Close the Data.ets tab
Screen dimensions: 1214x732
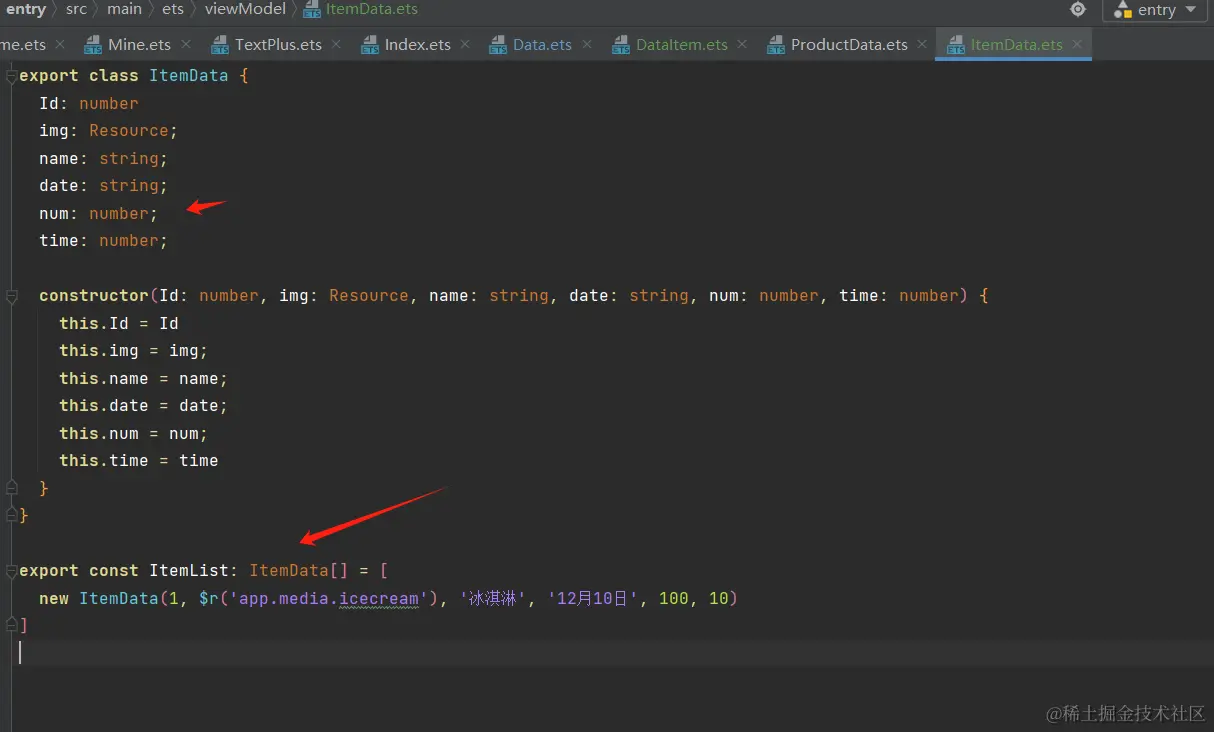pos(587,44)
